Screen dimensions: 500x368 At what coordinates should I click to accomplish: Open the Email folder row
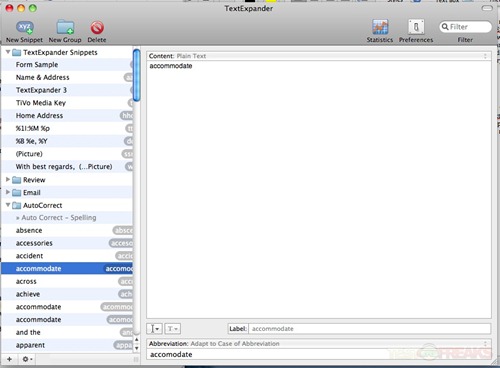[x=67, y=192]
